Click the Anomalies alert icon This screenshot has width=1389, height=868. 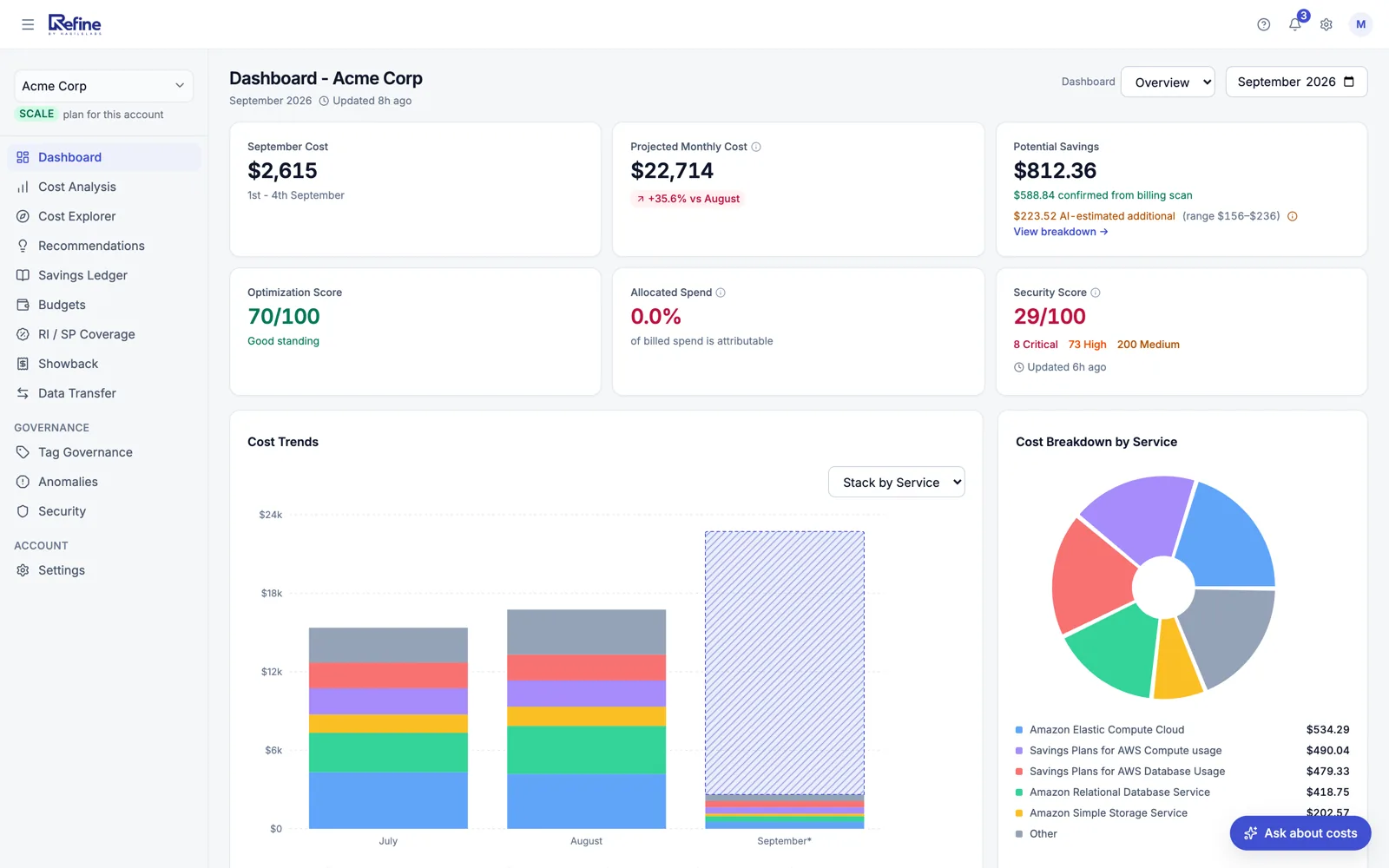point(23,482)
